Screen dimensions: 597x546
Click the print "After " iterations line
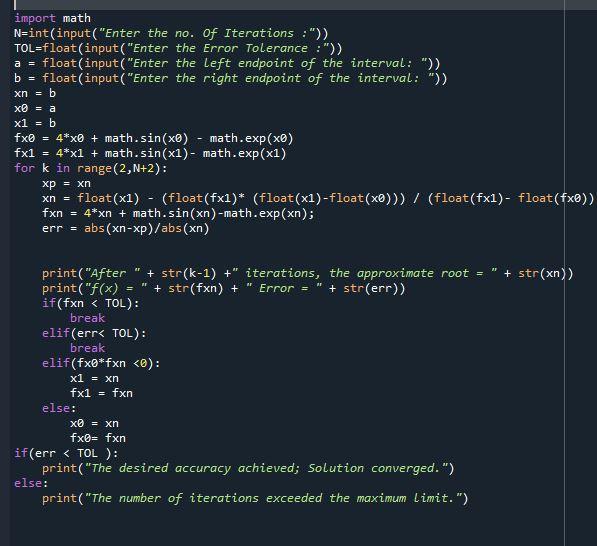(x=308, y=273)
